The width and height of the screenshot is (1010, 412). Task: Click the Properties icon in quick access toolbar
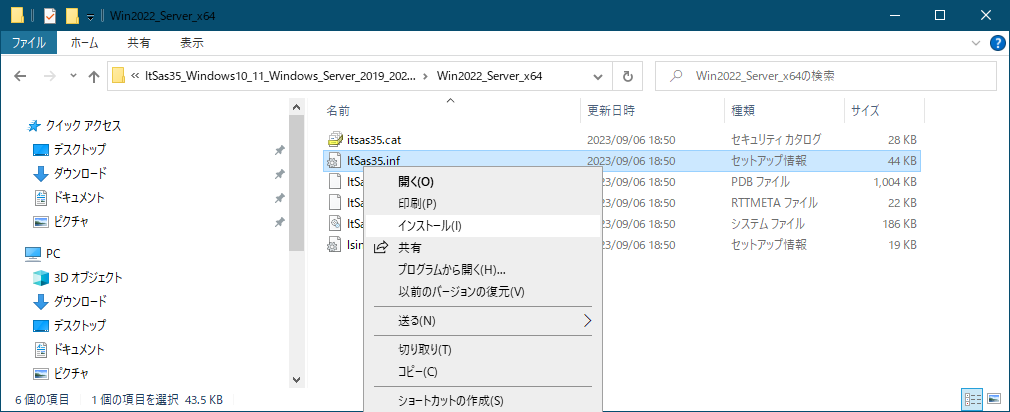50,15
